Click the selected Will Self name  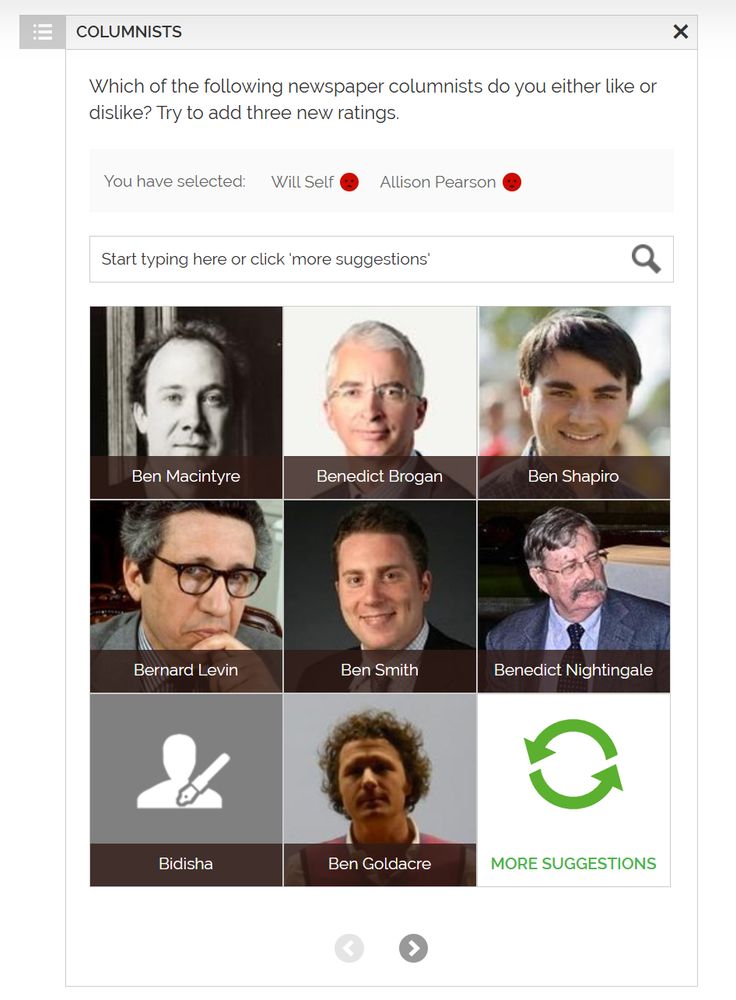tap(302, 182)
